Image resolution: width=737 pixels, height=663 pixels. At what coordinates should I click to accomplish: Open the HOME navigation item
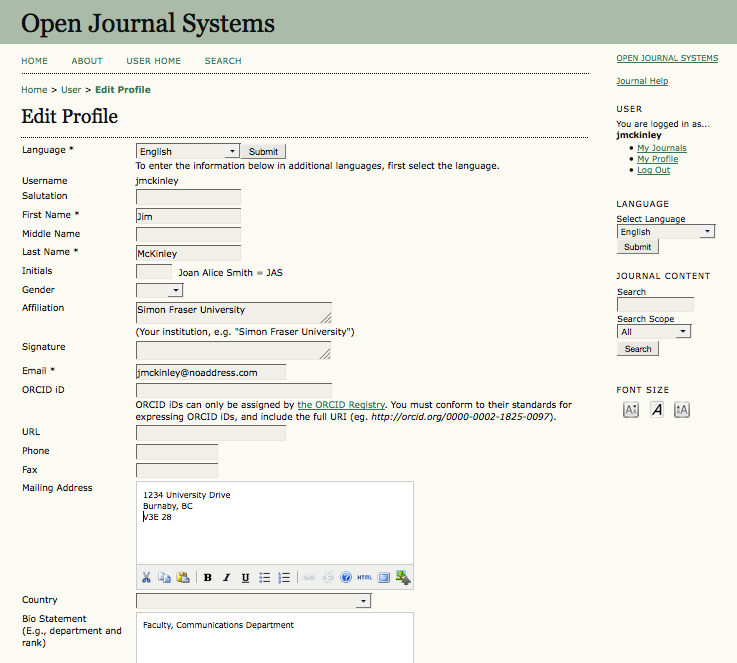[34, 61]
